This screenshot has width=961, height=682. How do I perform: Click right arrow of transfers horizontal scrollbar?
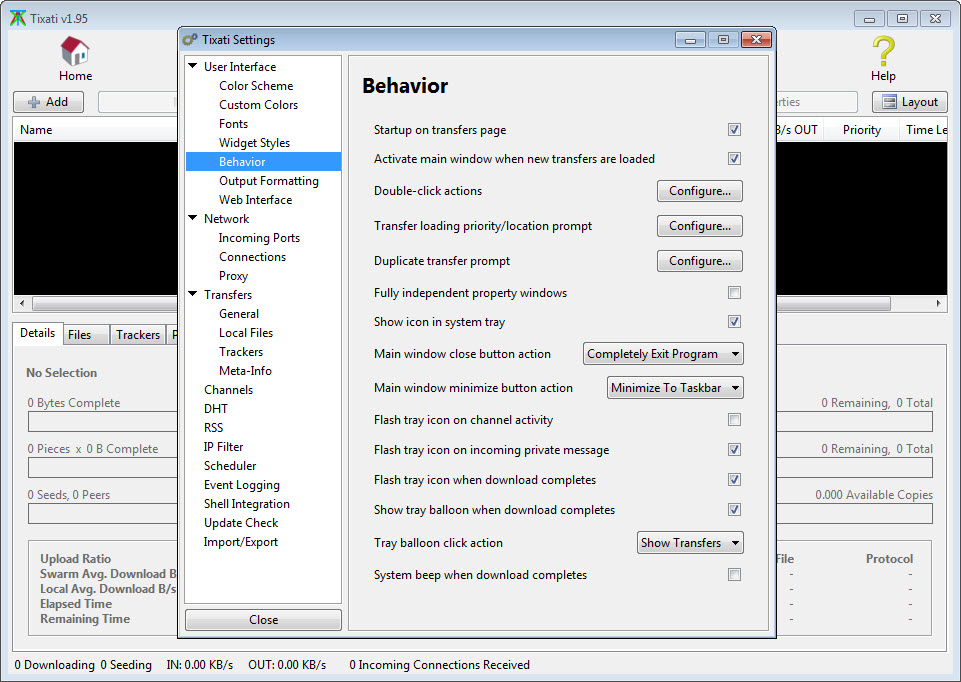coord(938,303)
